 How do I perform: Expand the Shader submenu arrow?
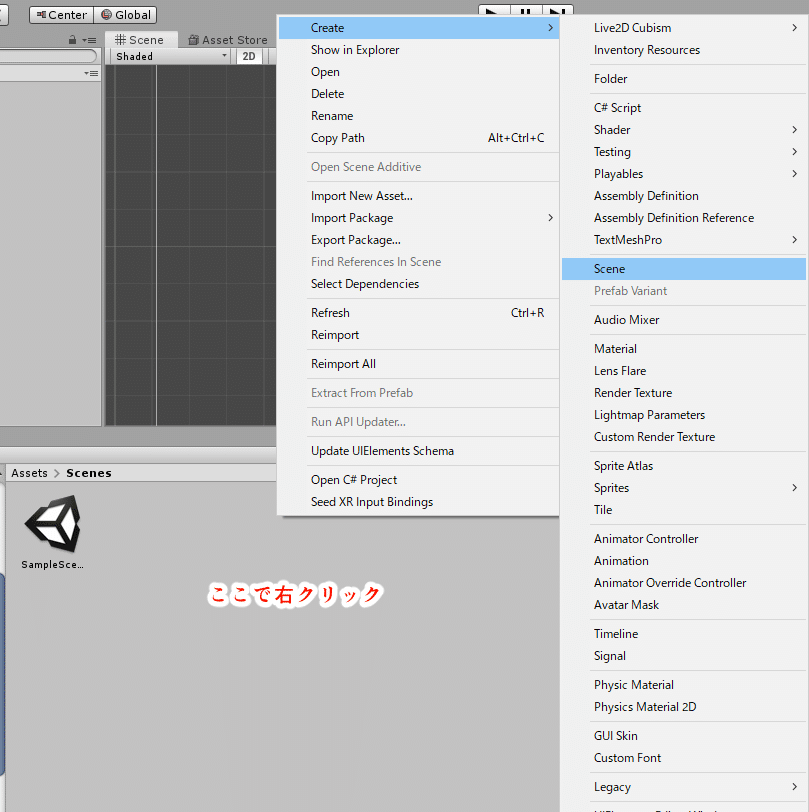pos(794,130)
